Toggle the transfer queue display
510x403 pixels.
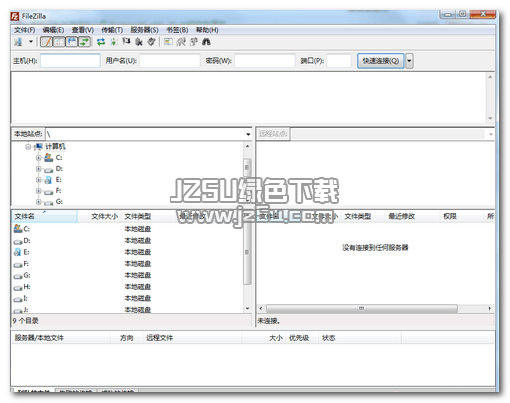pos(84,42)
